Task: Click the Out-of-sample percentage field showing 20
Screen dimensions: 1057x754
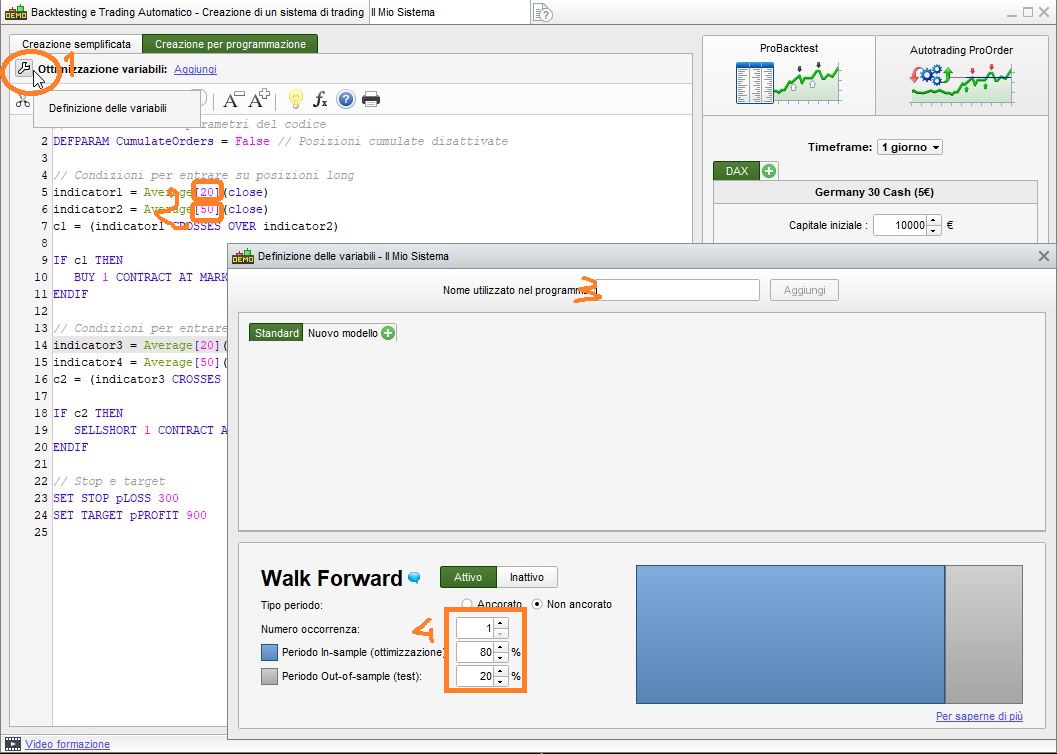Action: pos(475,676)
